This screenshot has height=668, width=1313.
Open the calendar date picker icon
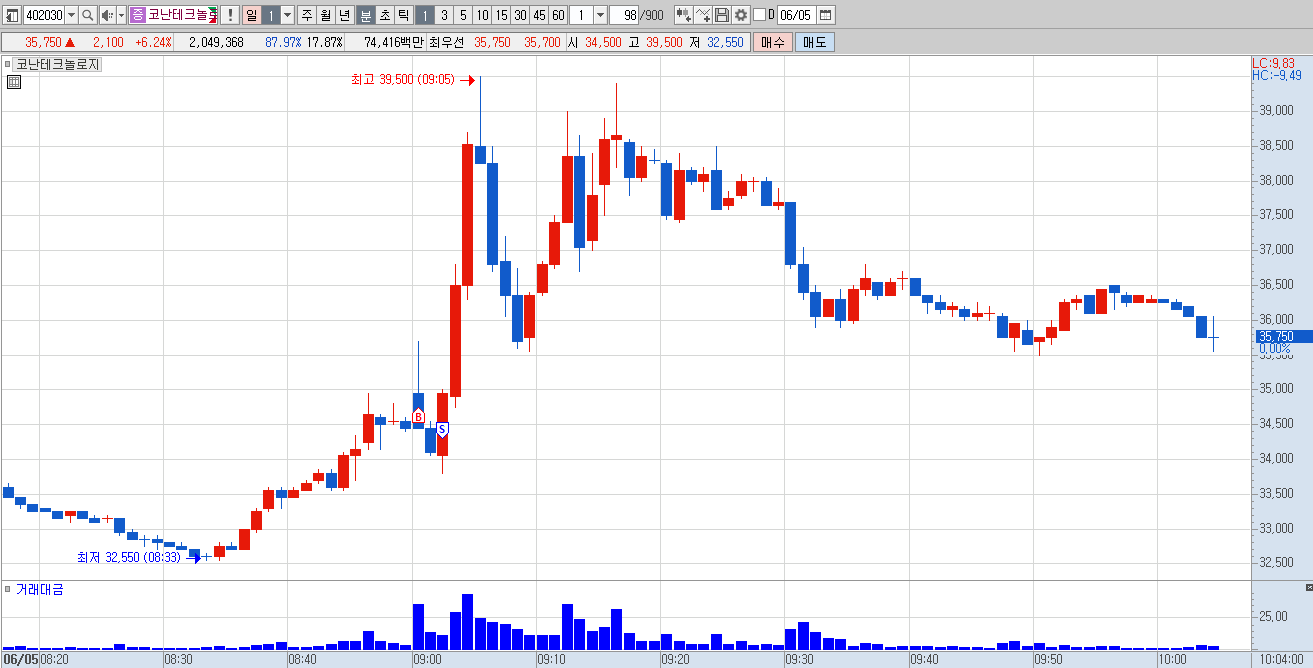[826, 15]
